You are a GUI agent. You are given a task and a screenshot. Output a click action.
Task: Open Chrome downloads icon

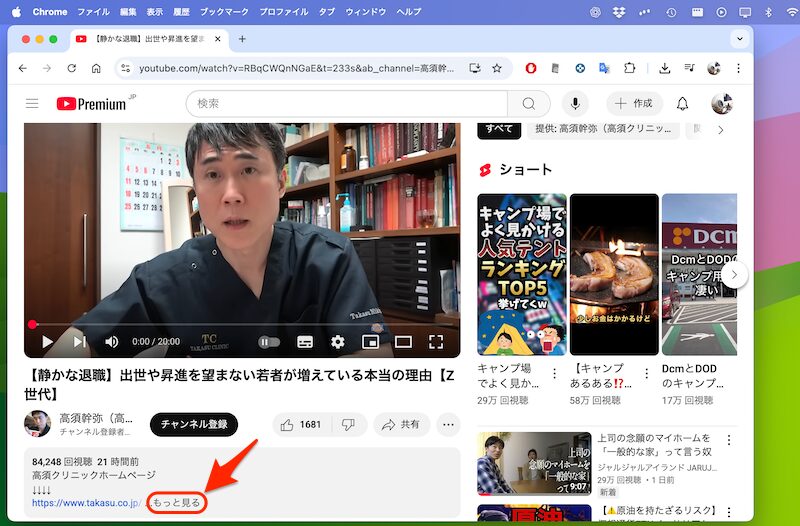[x=664, y=68]
